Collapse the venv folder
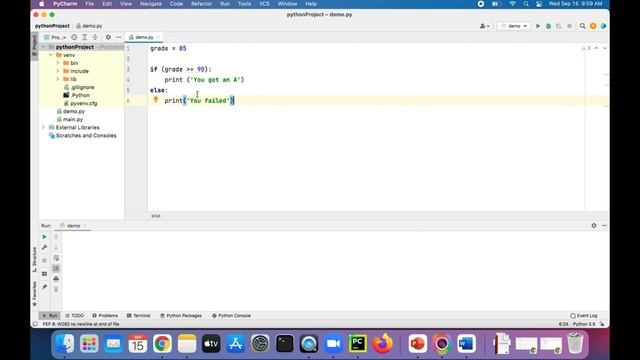 click(51, 55)
